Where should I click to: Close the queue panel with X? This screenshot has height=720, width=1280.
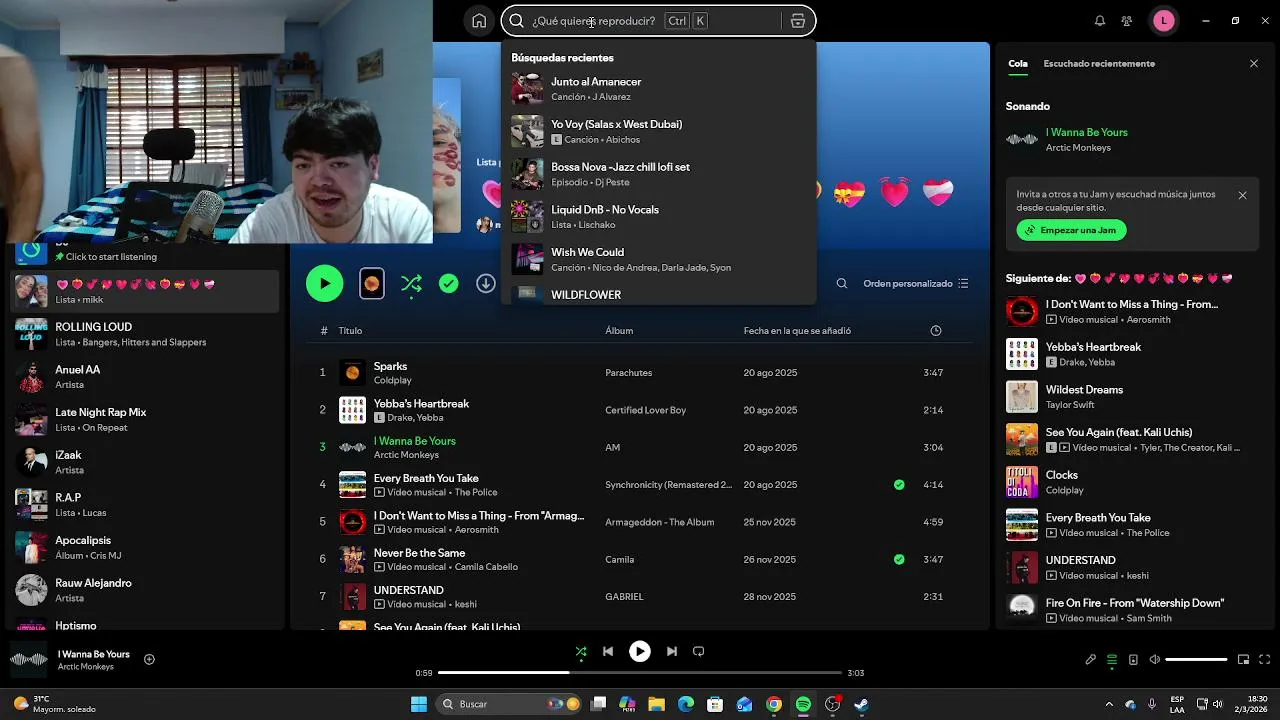click(1254, 64)
